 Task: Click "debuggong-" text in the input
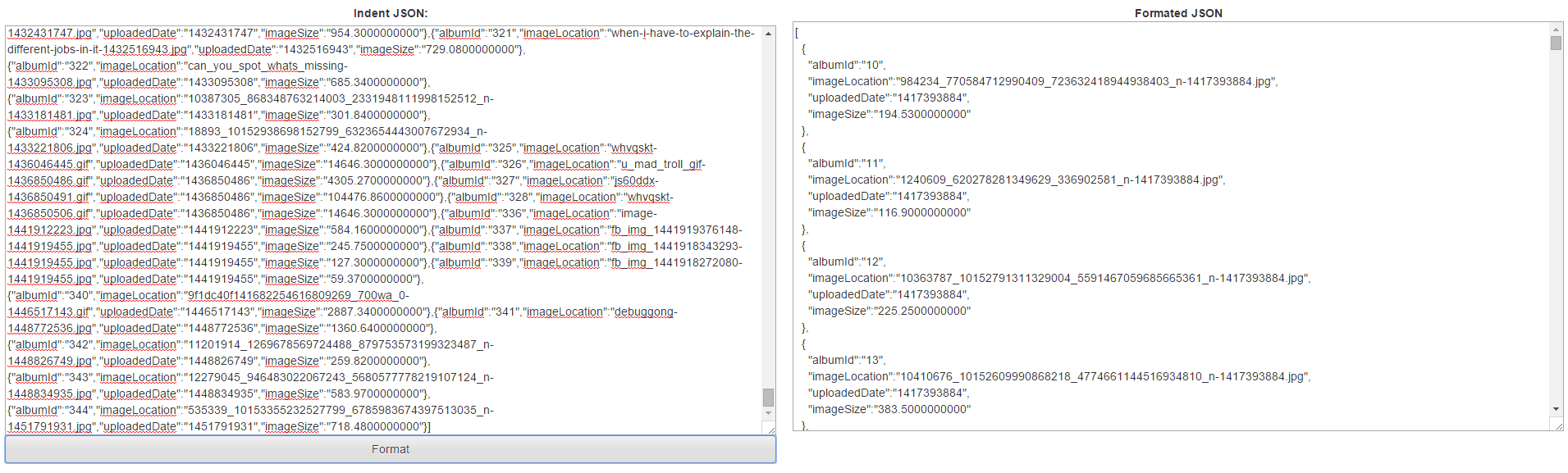click(x=646, y=312)
